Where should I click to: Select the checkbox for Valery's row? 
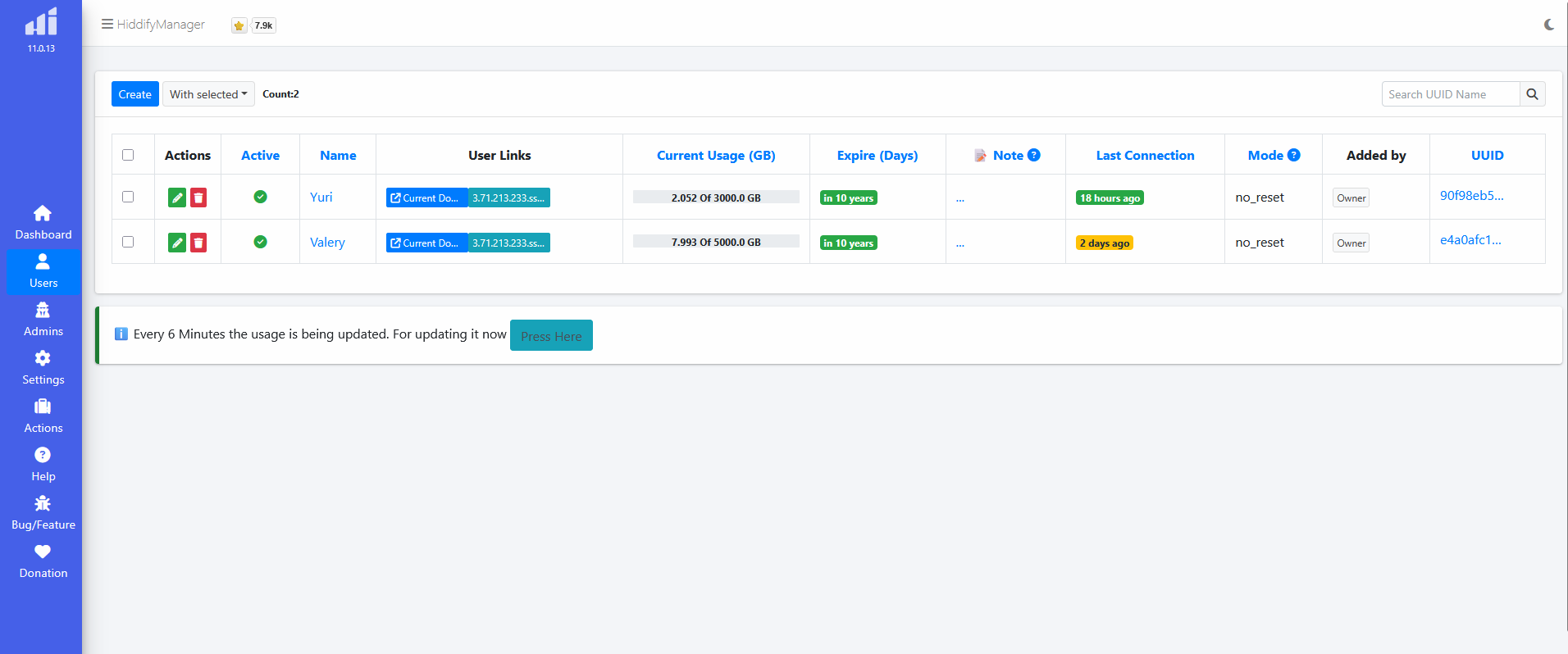tap(128, 242)
